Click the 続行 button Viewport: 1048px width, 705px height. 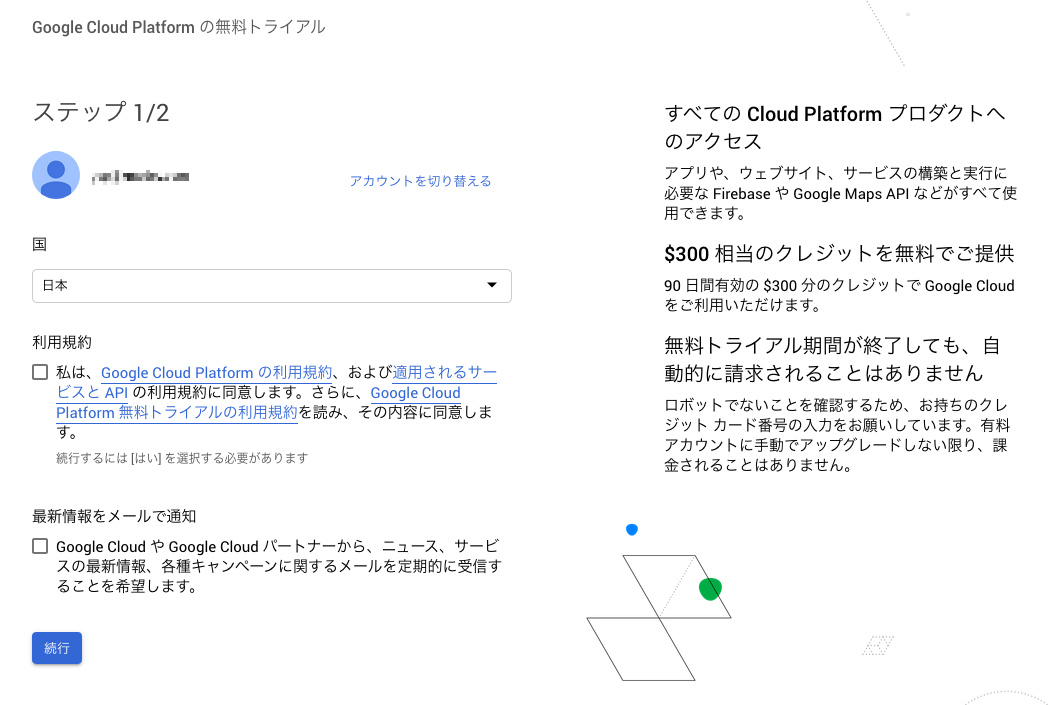pyautogui.click(x=57, y=648)
